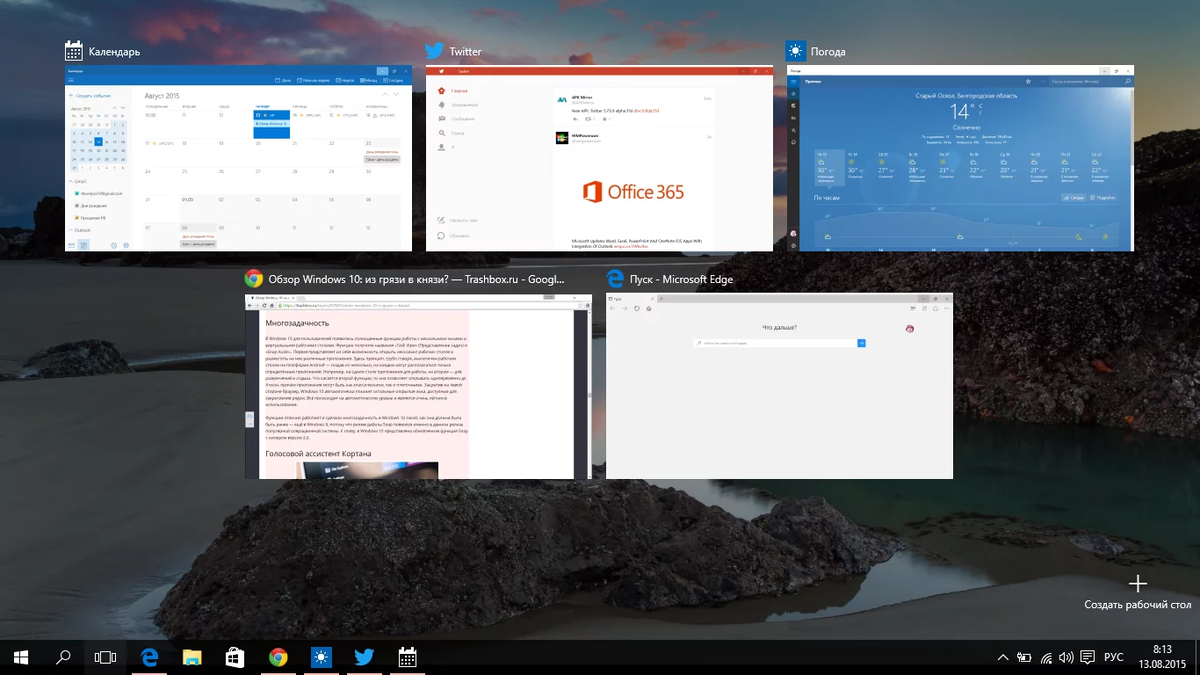Click Создать рабочий стол to add a desktop

[x=1137, y=593]
